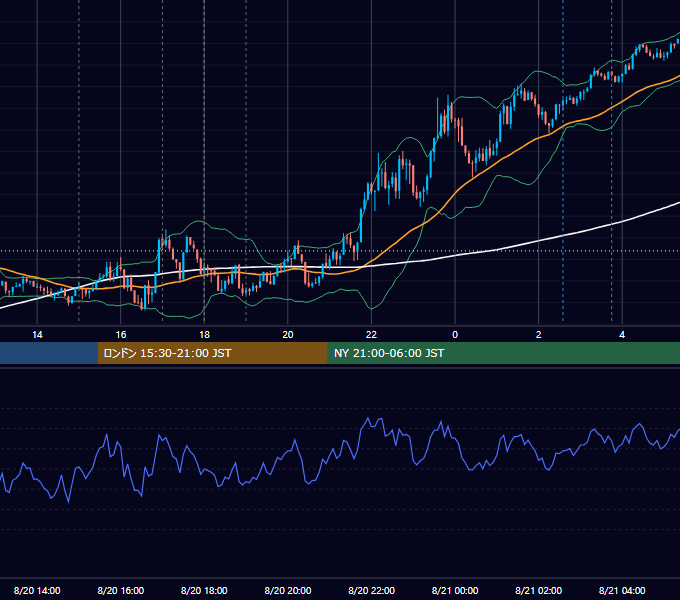Click hour label 2 on price chart axis
The width and height of the screenshot is (680, 600).
point(539,335)
